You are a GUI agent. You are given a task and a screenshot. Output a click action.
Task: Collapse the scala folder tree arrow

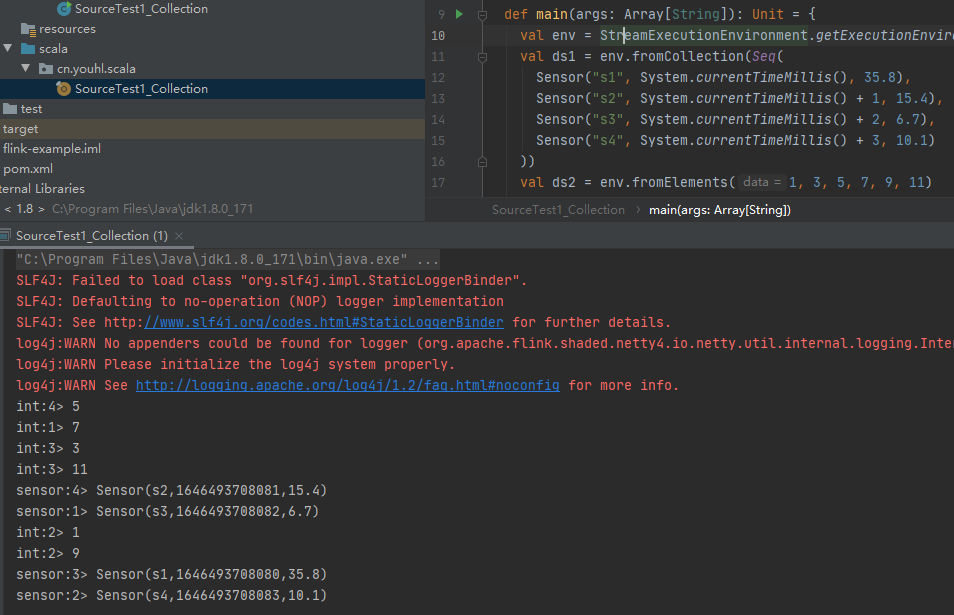point(8,48)
